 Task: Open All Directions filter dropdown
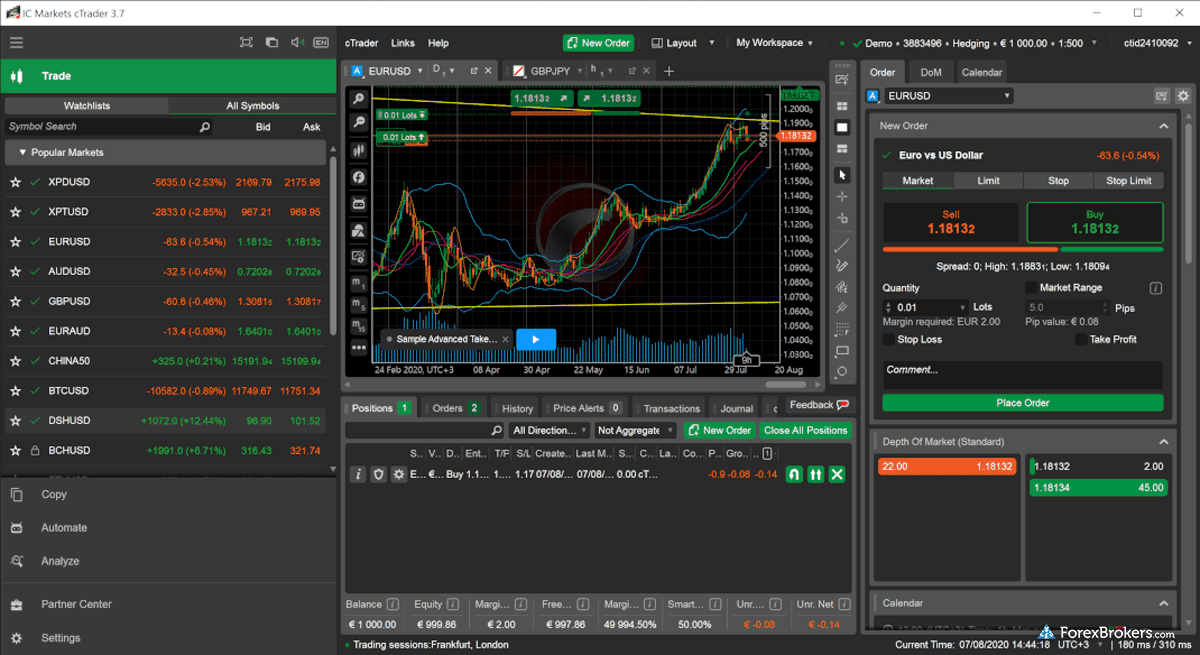tap(549, 431)
